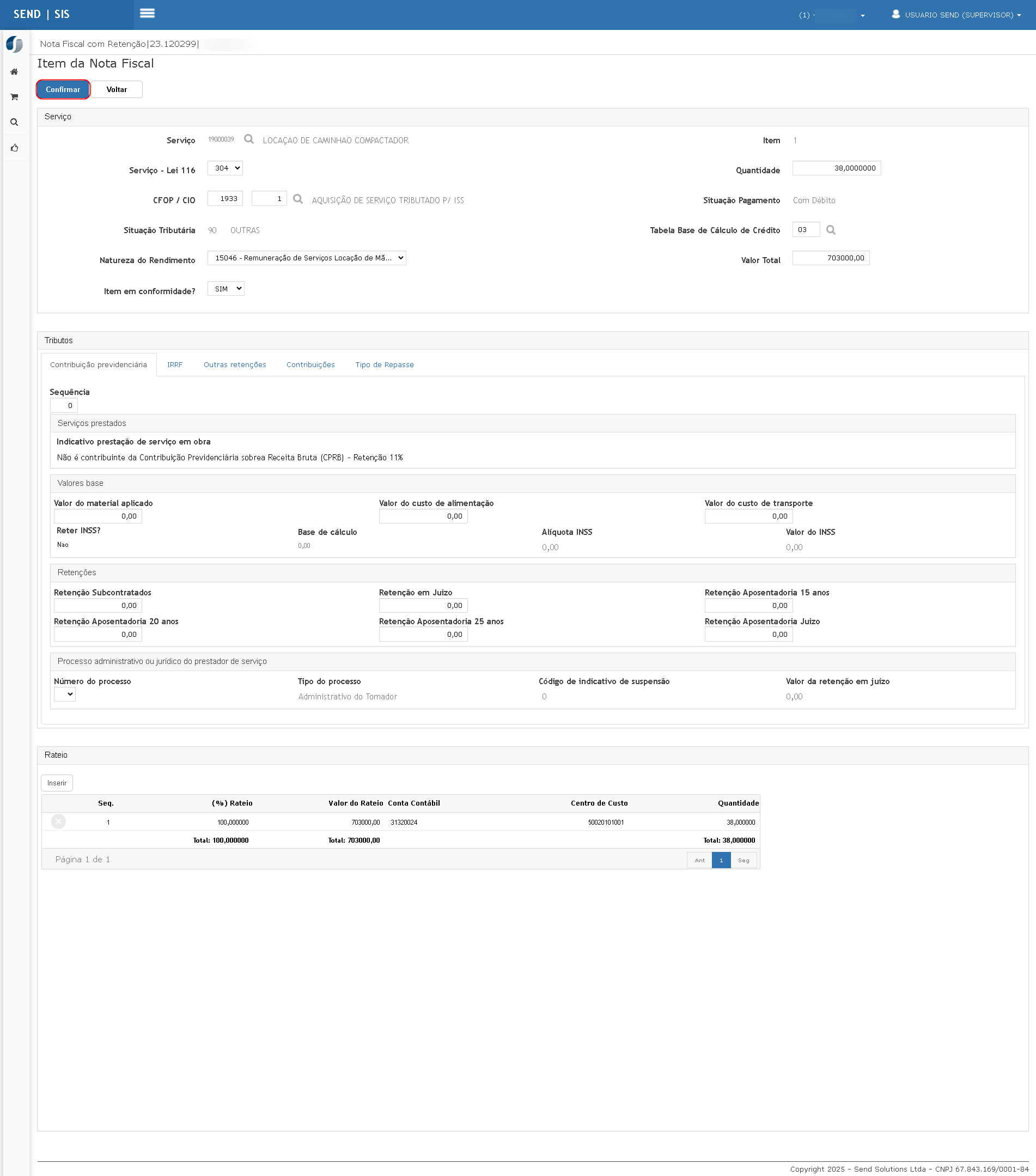1036x1176 pixels.
Task: Click the Voltar button
Action: click(x=117, y=90)
